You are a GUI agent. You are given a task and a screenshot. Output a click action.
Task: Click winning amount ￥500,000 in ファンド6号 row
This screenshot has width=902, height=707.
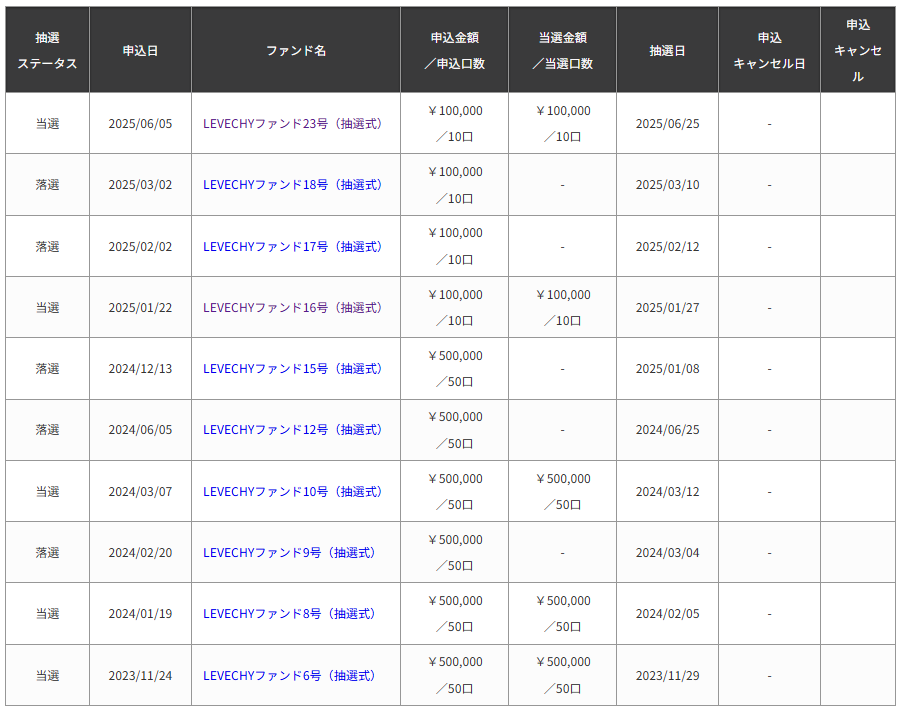(563, 662)
